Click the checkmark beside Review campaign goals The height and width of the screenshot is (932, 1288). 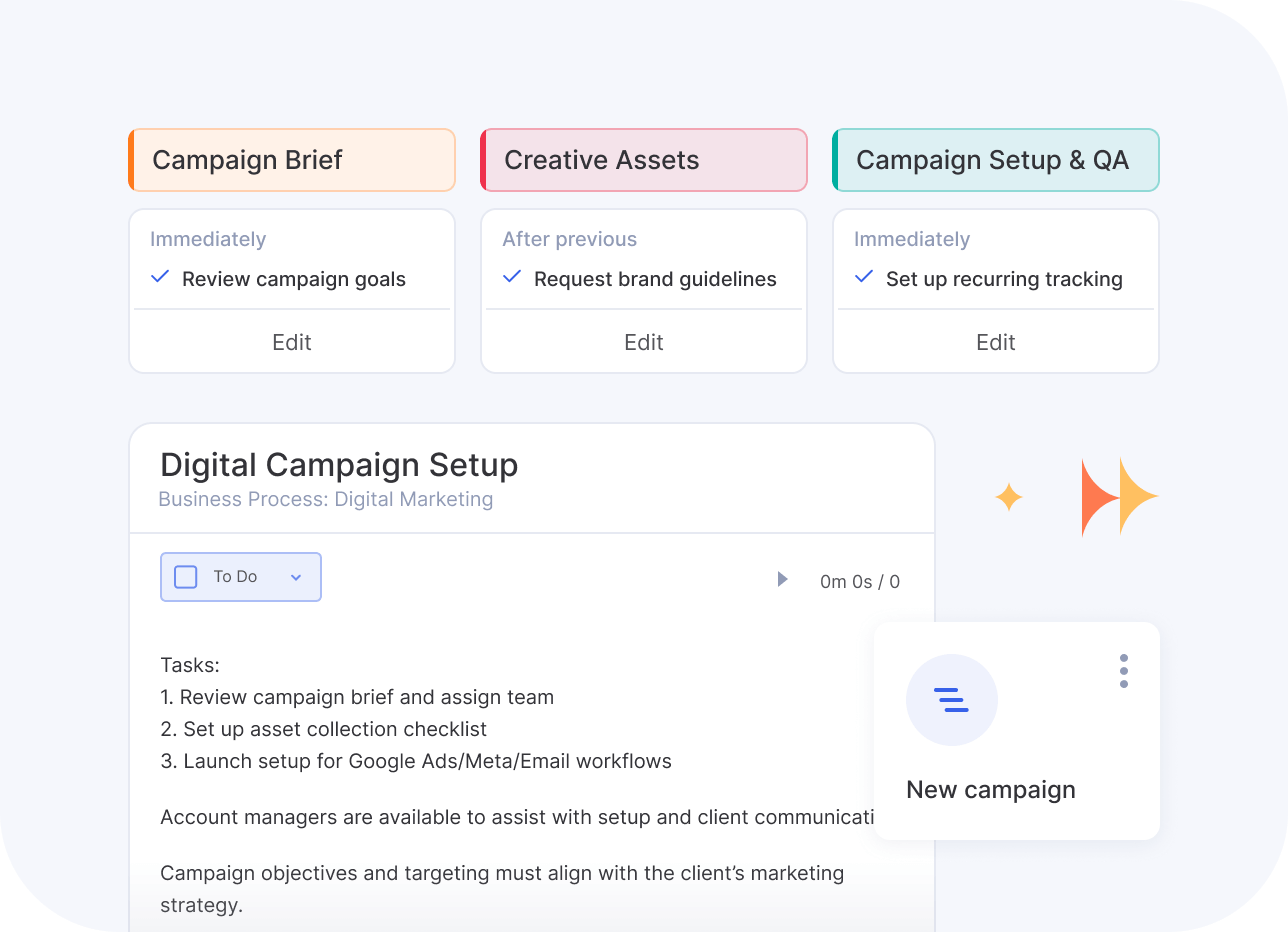pos(160,277)
